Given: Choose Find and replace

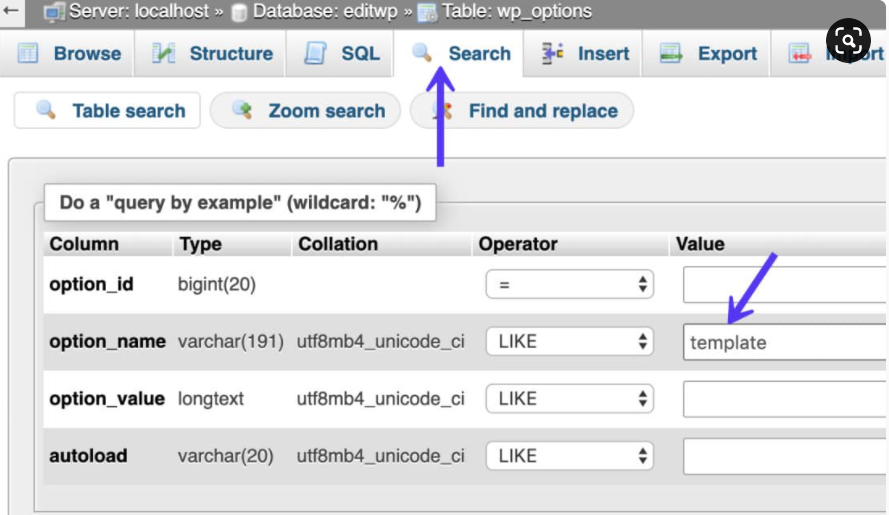Looking at the screenshot, I should (523, 111).
